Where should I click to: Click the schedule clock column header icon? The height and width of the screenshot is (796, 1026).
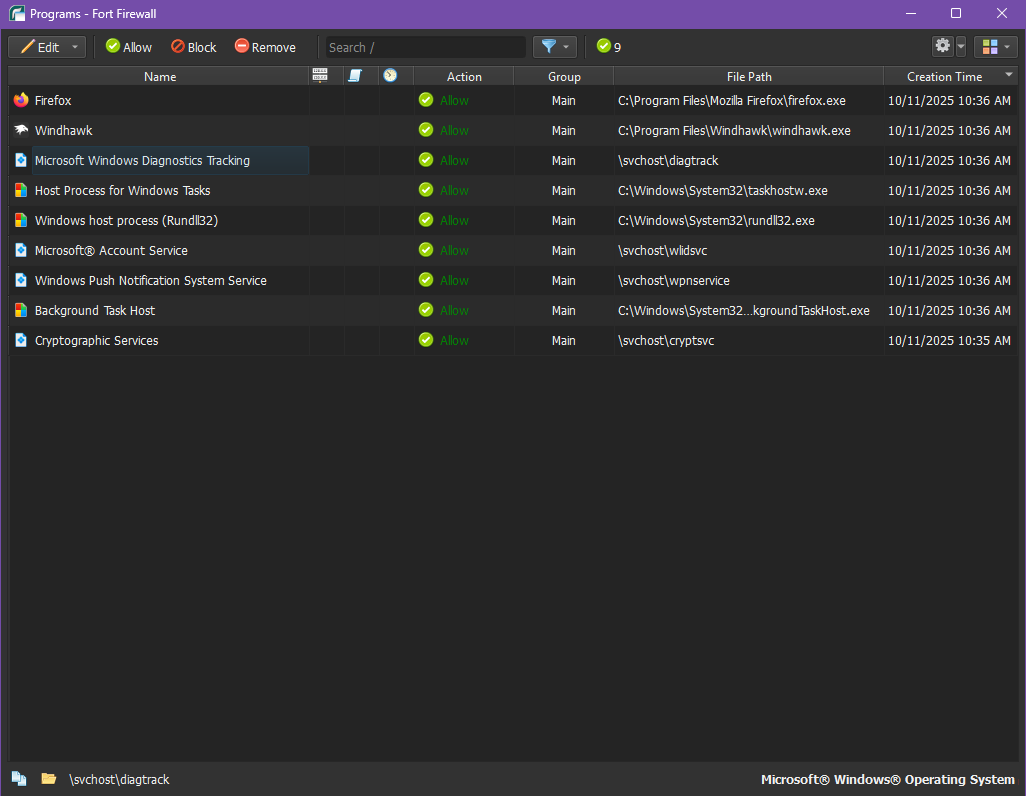tap(390, 76)
